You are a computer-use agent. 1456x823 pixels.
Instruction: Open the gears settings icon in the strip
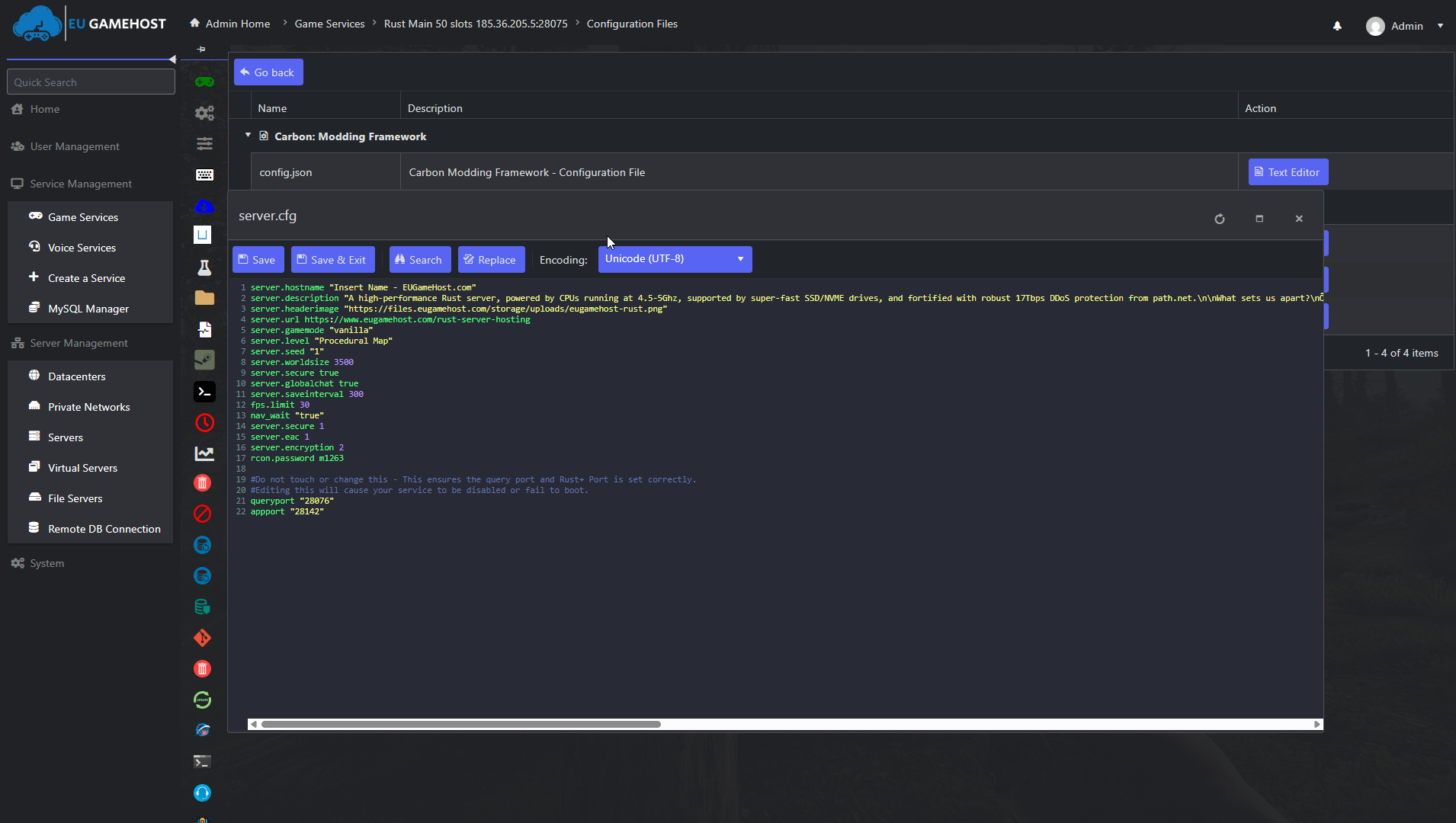pos(204,113)
